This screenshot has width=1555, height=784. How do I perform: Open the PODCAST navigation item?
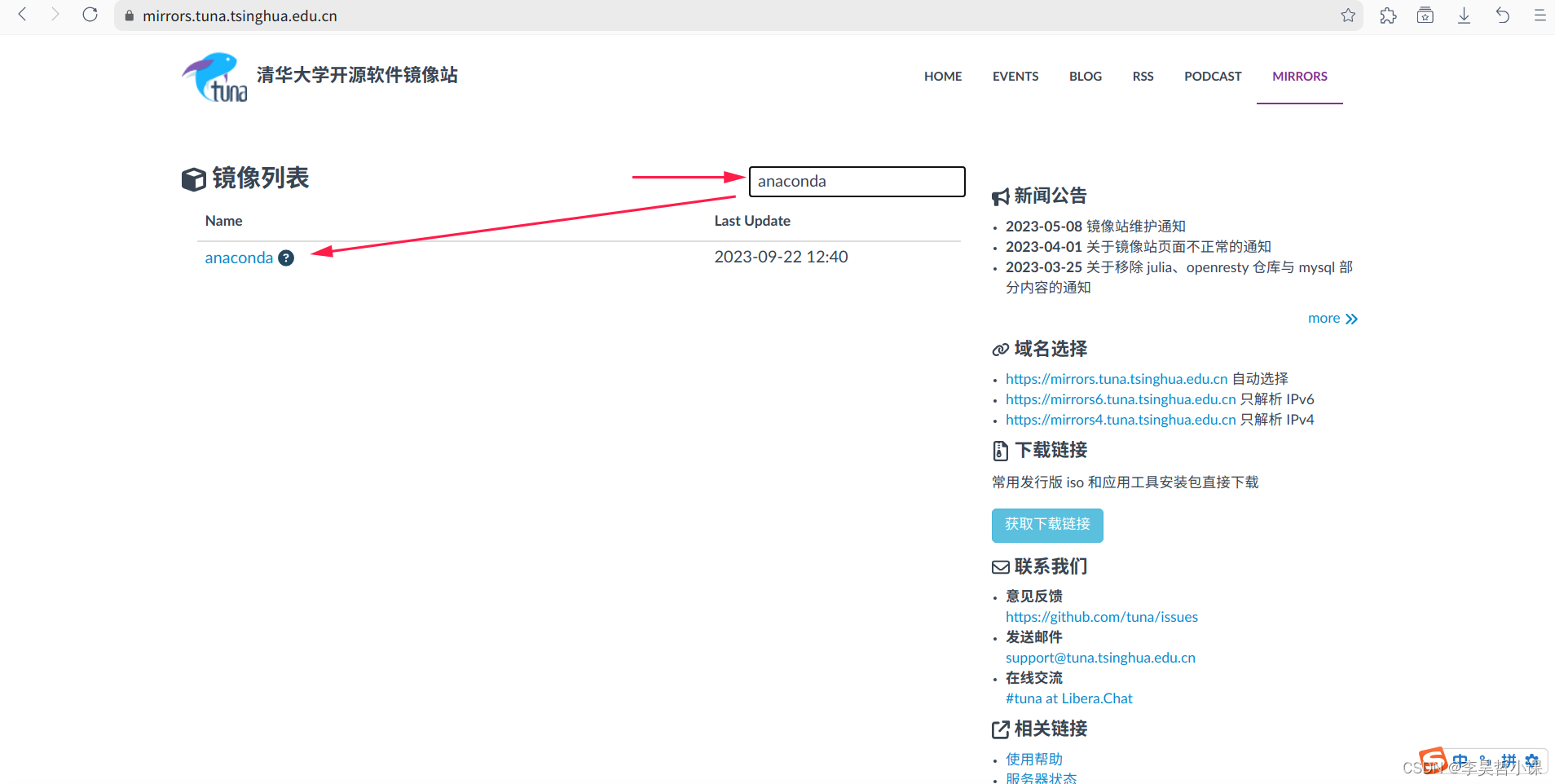[1213, 76]
